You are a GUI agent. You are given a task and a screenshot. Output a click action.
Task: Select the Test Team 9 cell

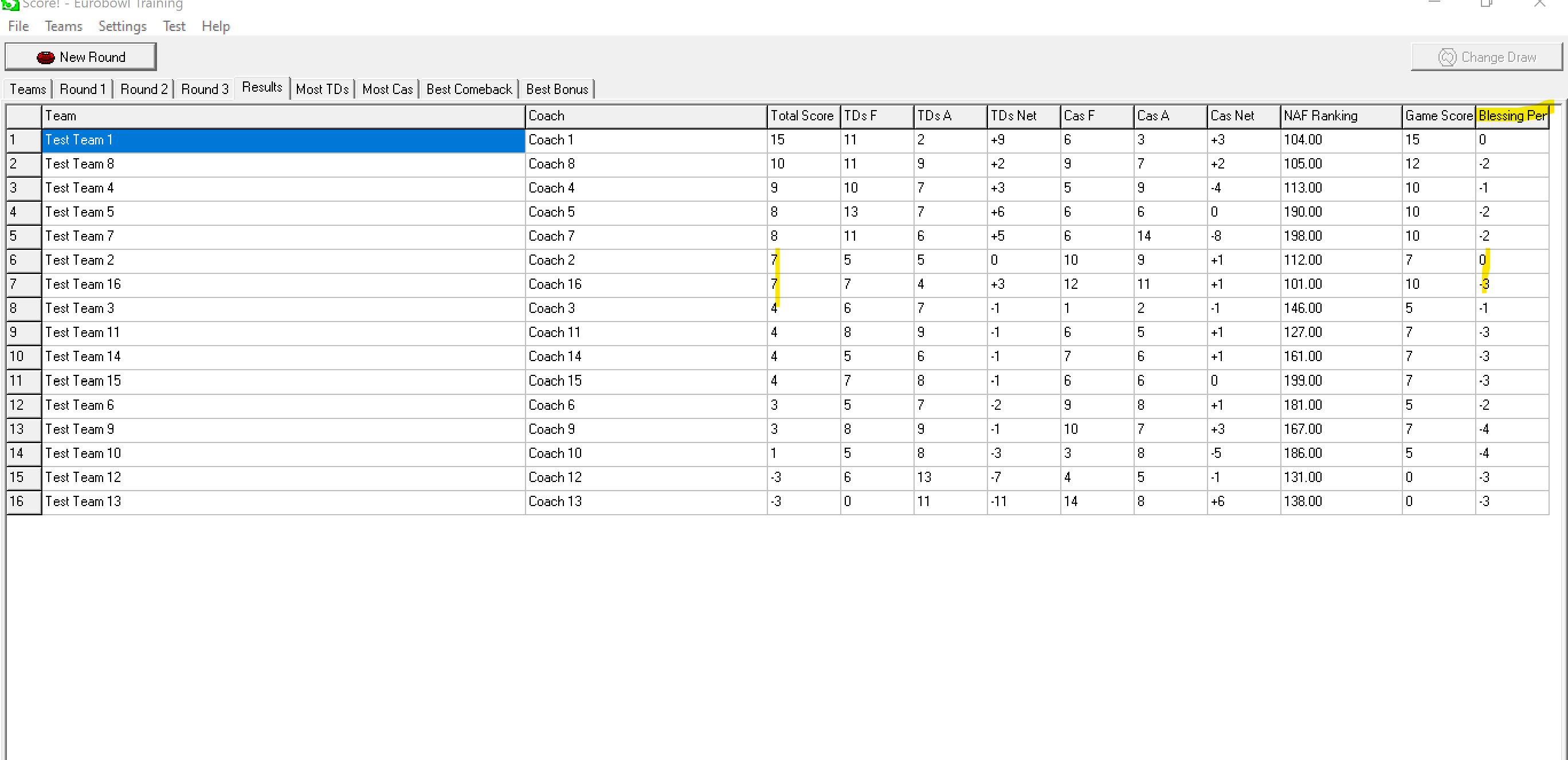tap(283, 429)
